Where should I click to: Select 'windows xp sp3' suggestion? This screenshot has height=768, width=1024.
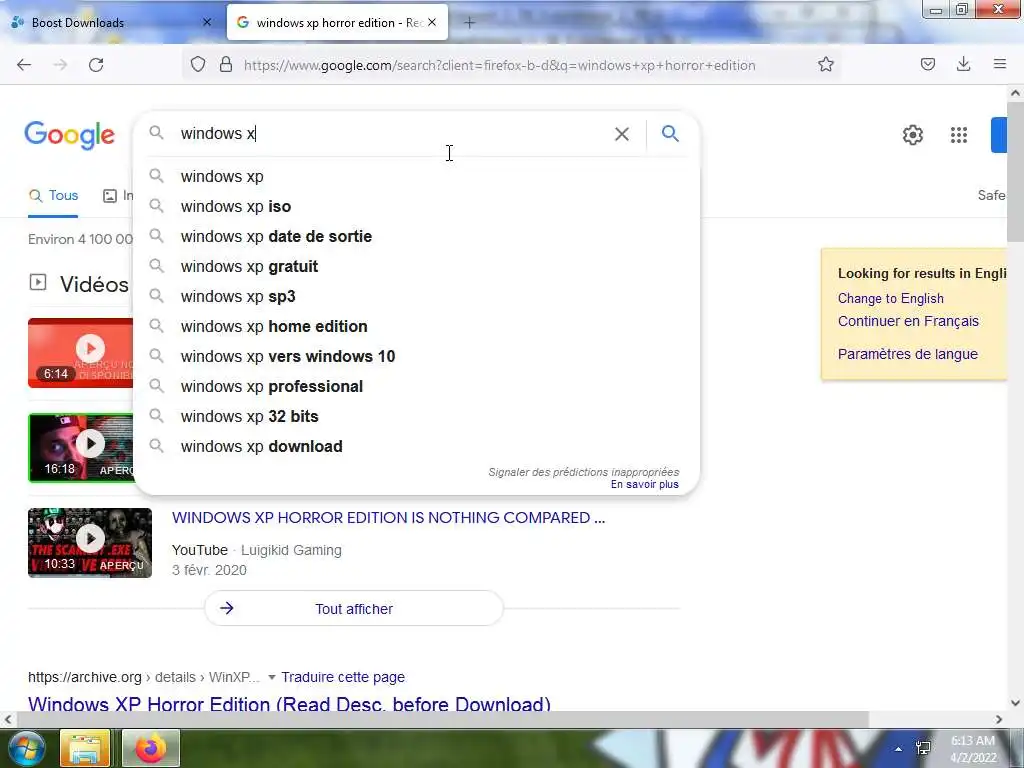[x=418, y=296]
